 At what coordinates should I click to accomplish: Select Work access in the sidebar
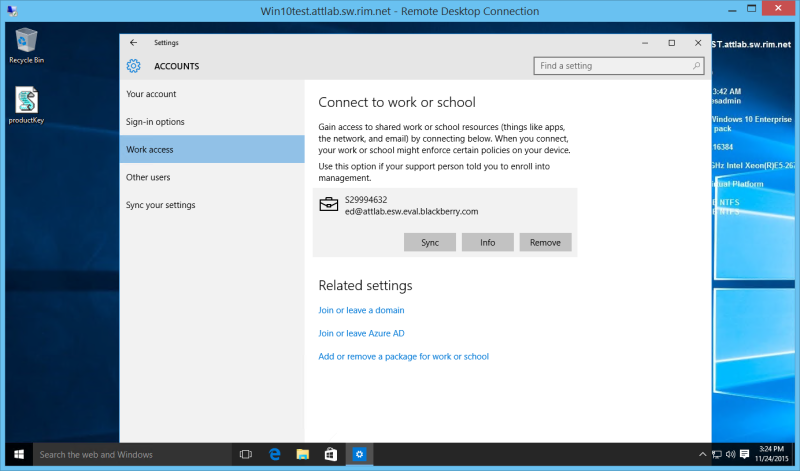pyautogui.click(x=212, y=149)
